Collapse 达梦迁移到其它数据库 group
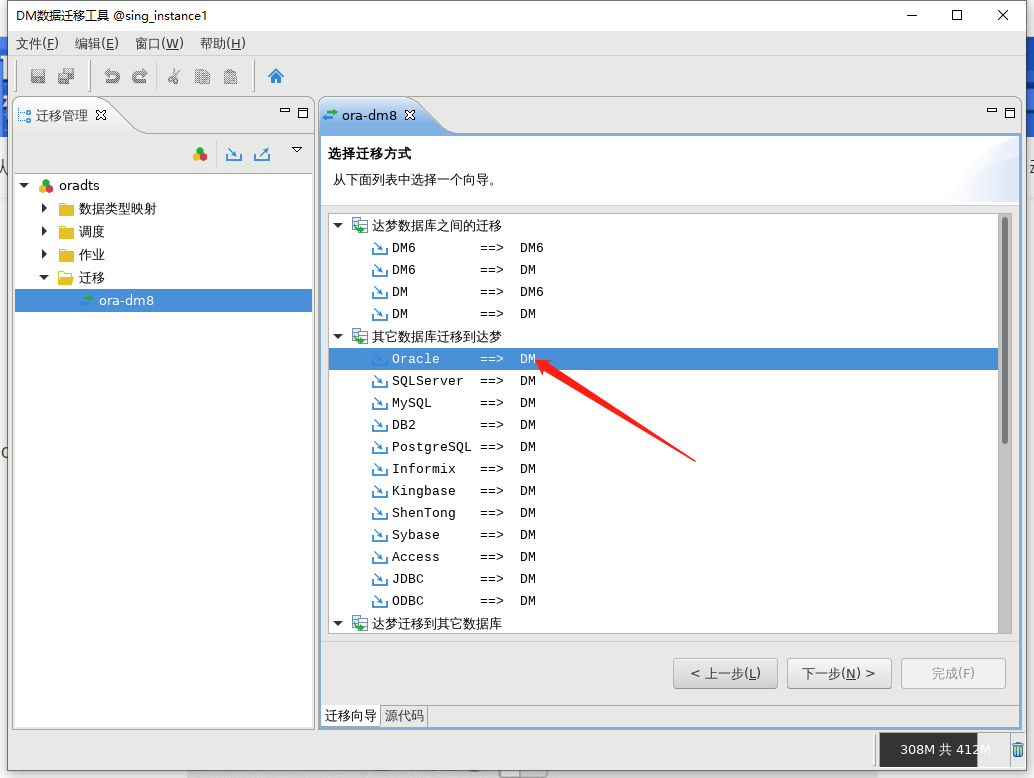1034x778 pixels. point(338,623)
